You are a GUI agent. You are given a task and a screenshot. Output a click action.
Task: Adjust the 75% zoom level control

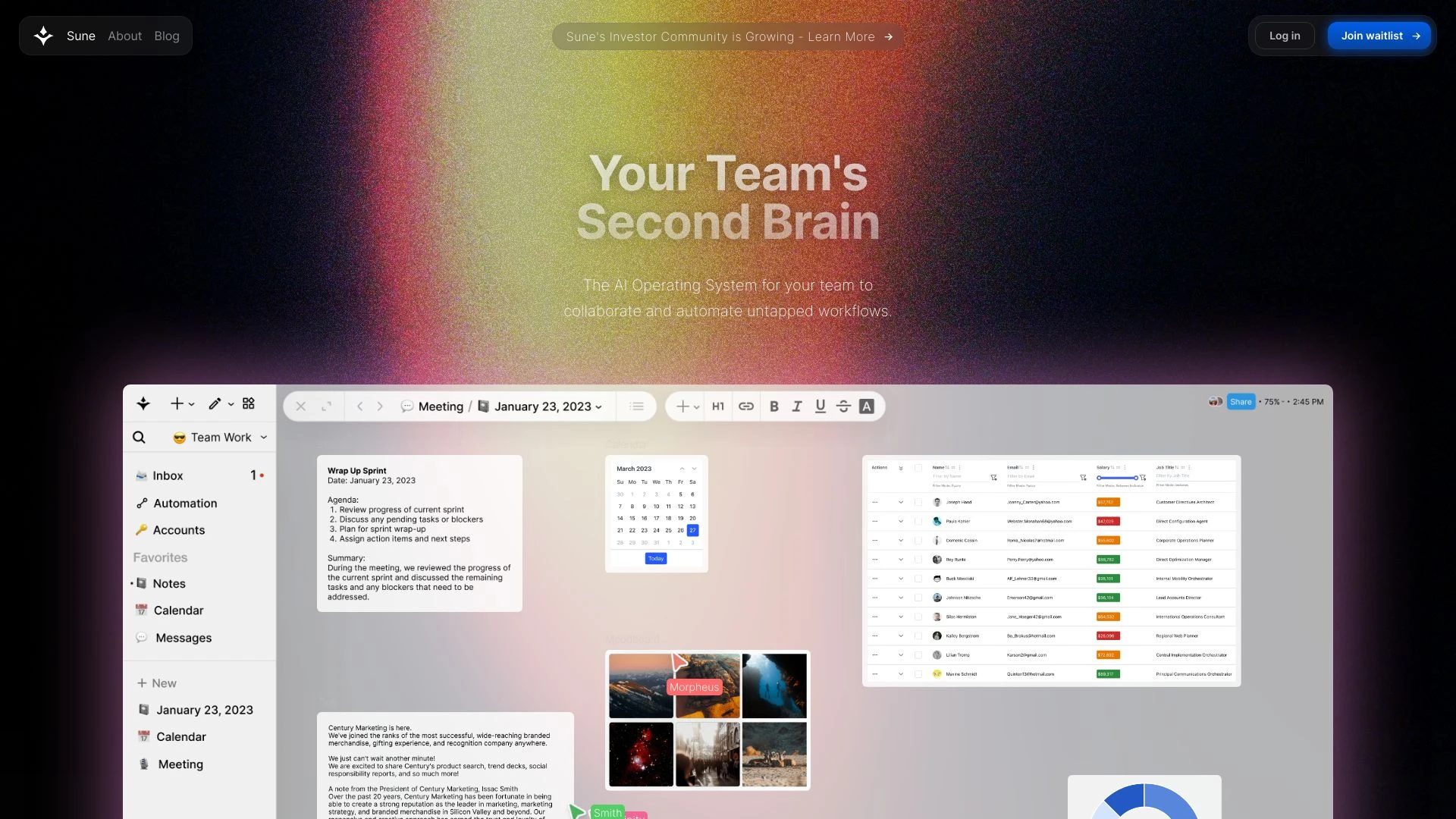(x=1270, y=401)
